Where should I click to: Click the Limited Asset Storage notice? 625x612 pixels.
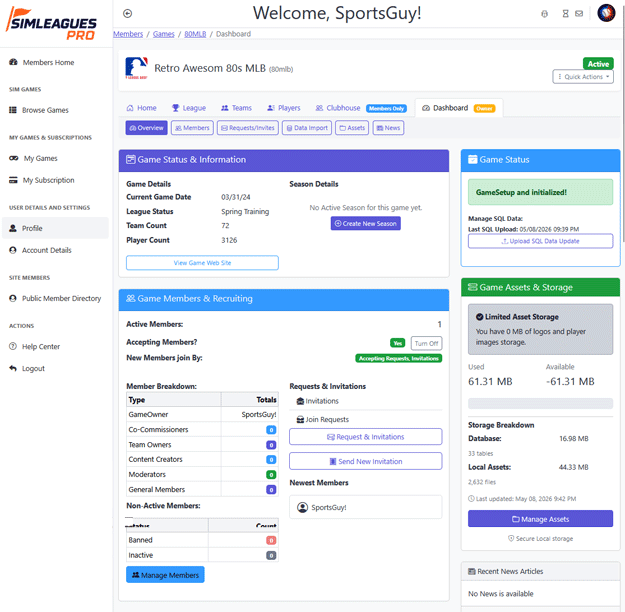[540, 329]
